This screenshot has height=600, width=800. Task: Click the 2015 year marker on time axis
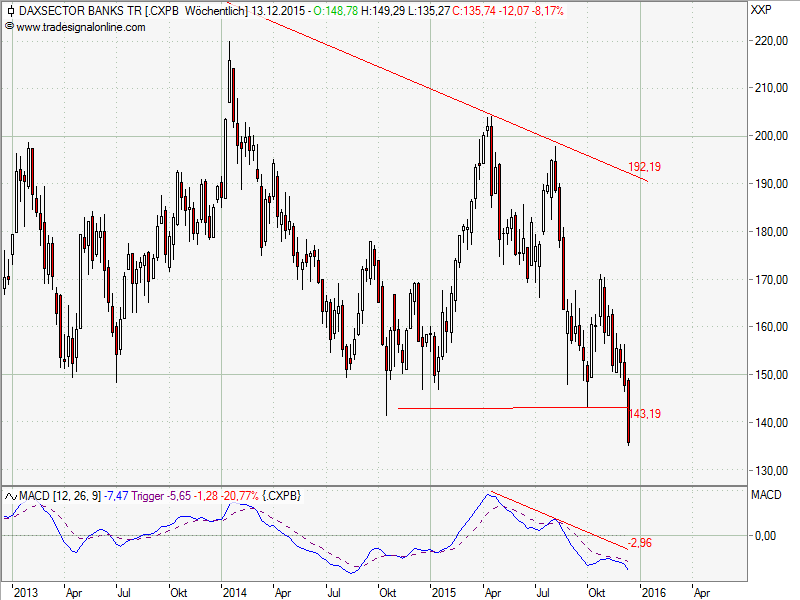(445, 591)
